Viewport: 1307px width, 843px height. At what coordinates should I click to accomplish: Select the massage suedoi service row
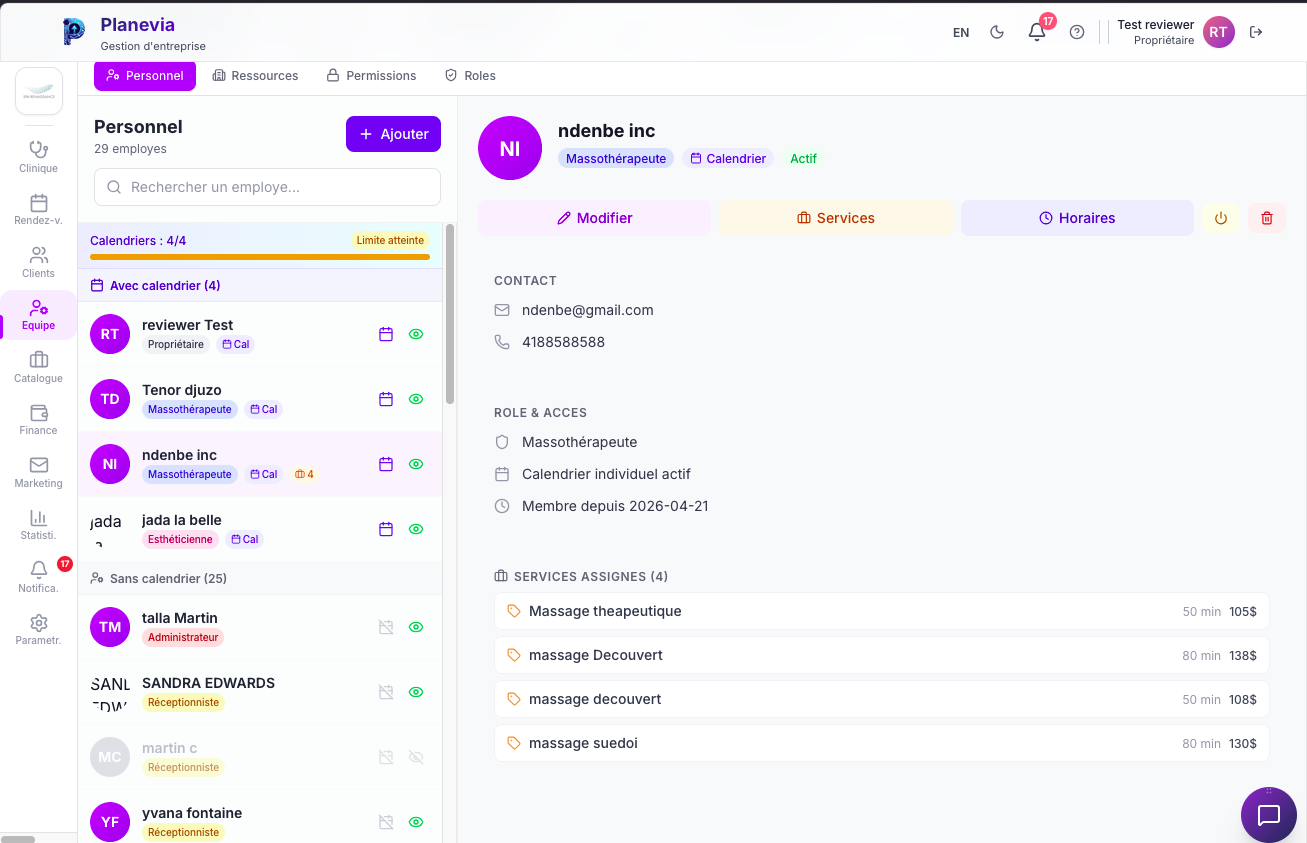881,743
